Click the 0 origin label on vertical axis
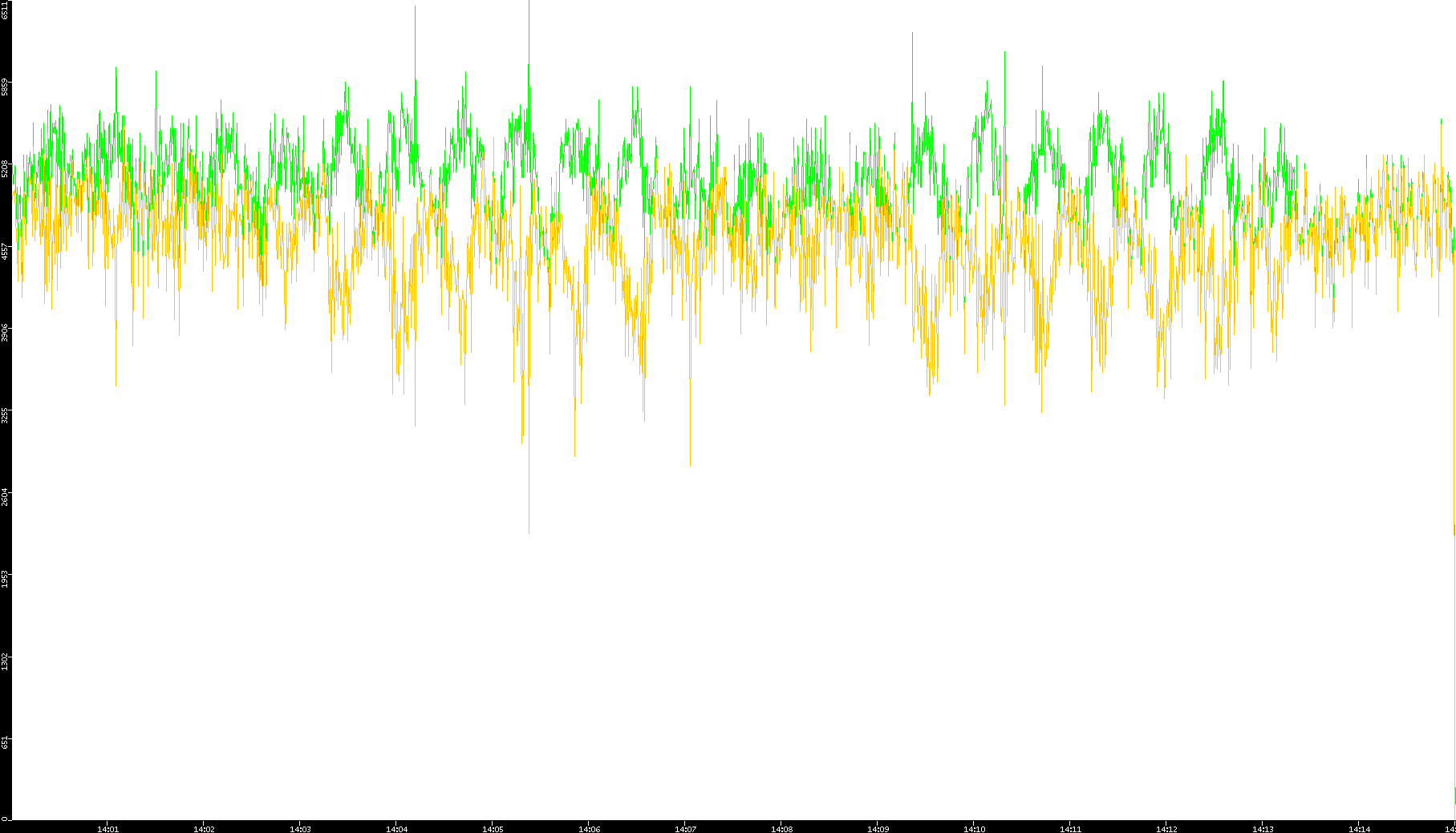The height and width of the screenshot is (833, 1456). [5, 818]
